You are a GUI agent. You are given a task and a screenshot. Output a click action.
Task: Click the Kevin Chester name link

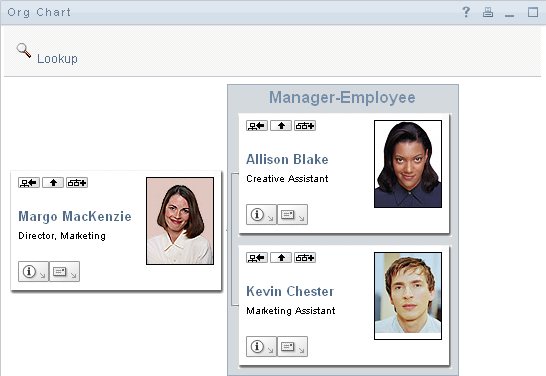tap(290, 291)
